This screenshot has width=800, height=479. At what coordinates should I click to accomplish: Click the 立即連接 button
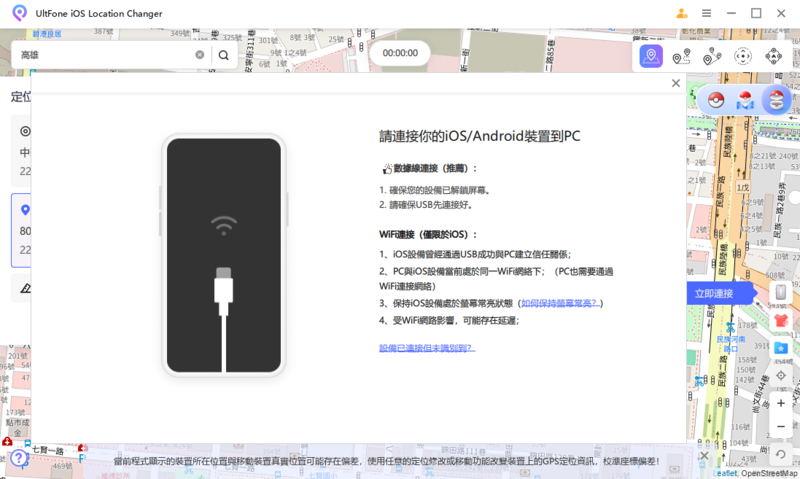pyautogui.click(x=719, y=293)
